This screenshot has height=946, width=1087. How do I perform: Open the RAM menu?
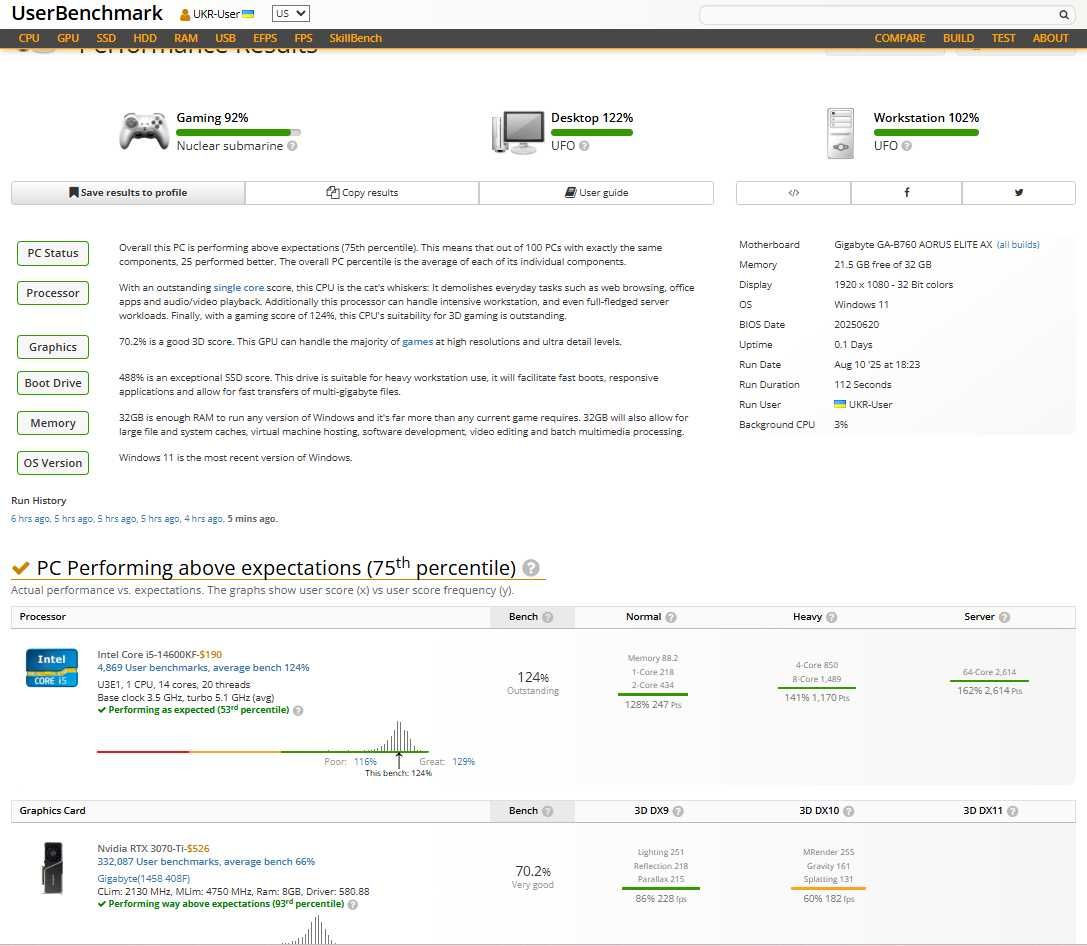click(x=186, y=38)
